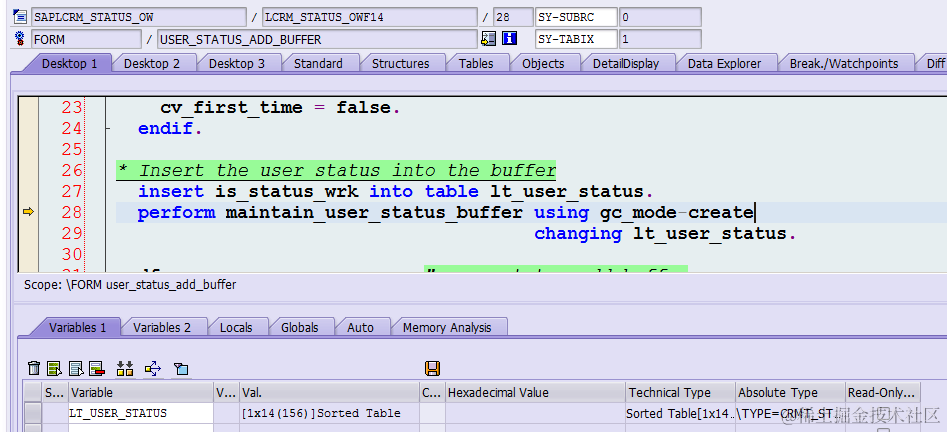Click the navigate-to-source icon left of info icon

(488, 39)
